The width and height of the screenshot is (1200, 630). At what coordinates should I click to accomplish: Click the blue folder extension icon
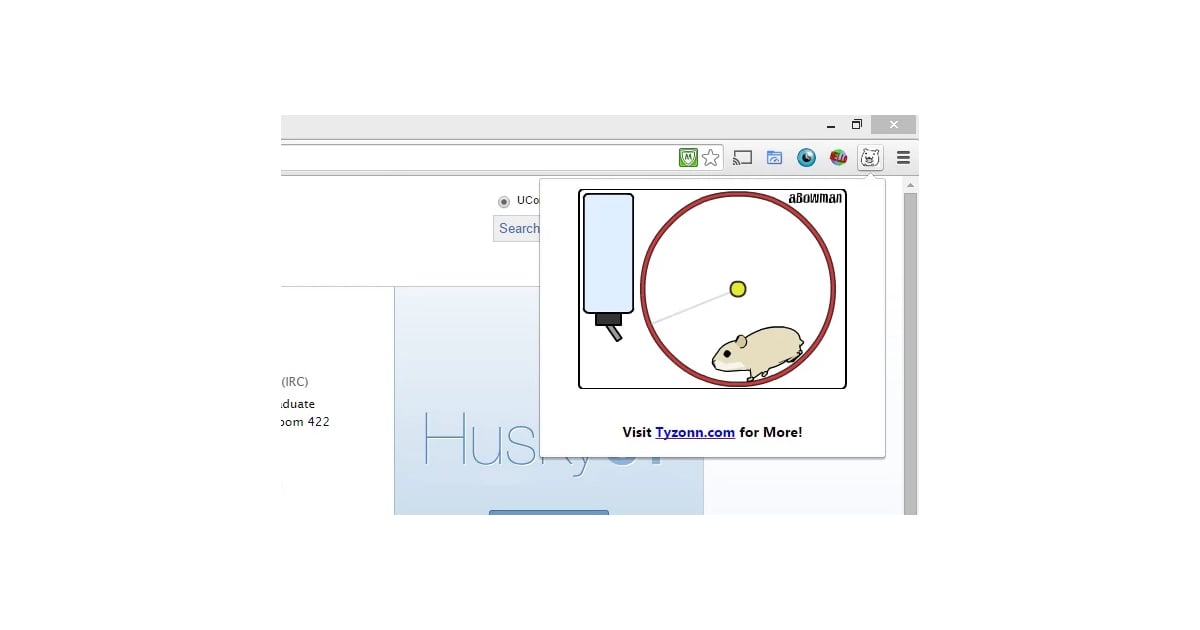pyautogui.click(x=774, y=157)
